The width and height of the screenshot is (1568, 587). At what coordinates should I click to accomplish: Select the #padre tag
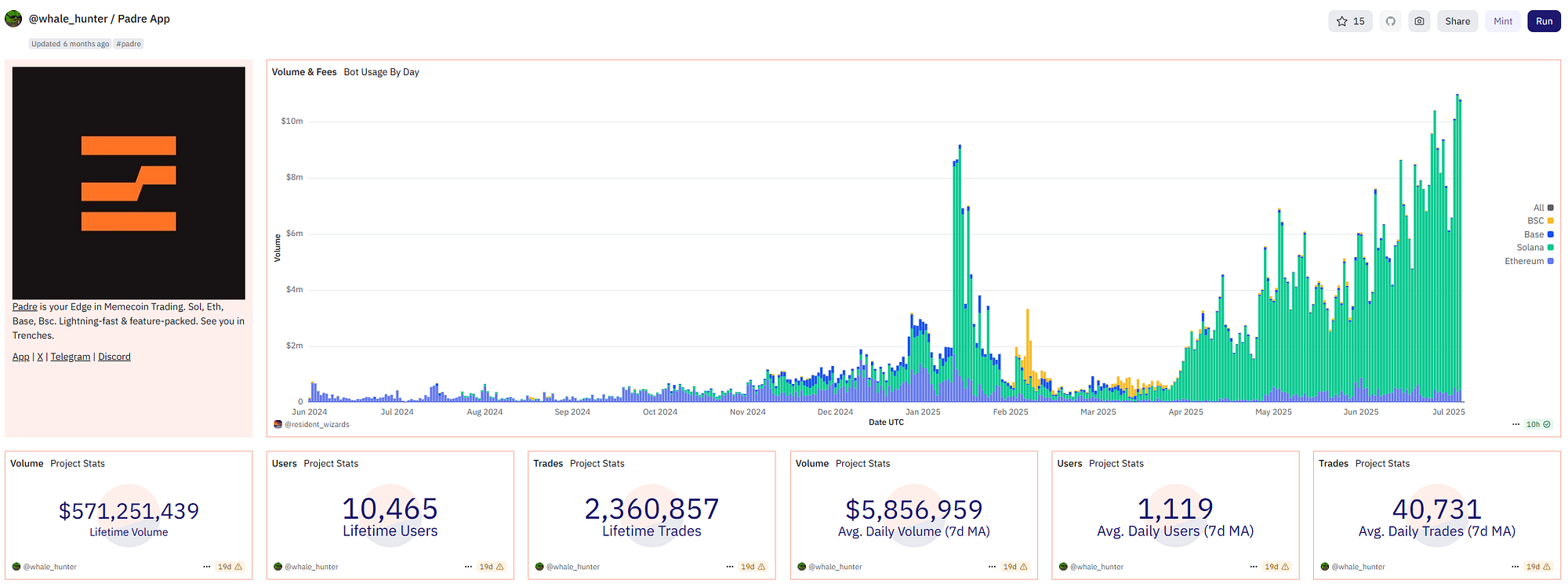[129, 44]
